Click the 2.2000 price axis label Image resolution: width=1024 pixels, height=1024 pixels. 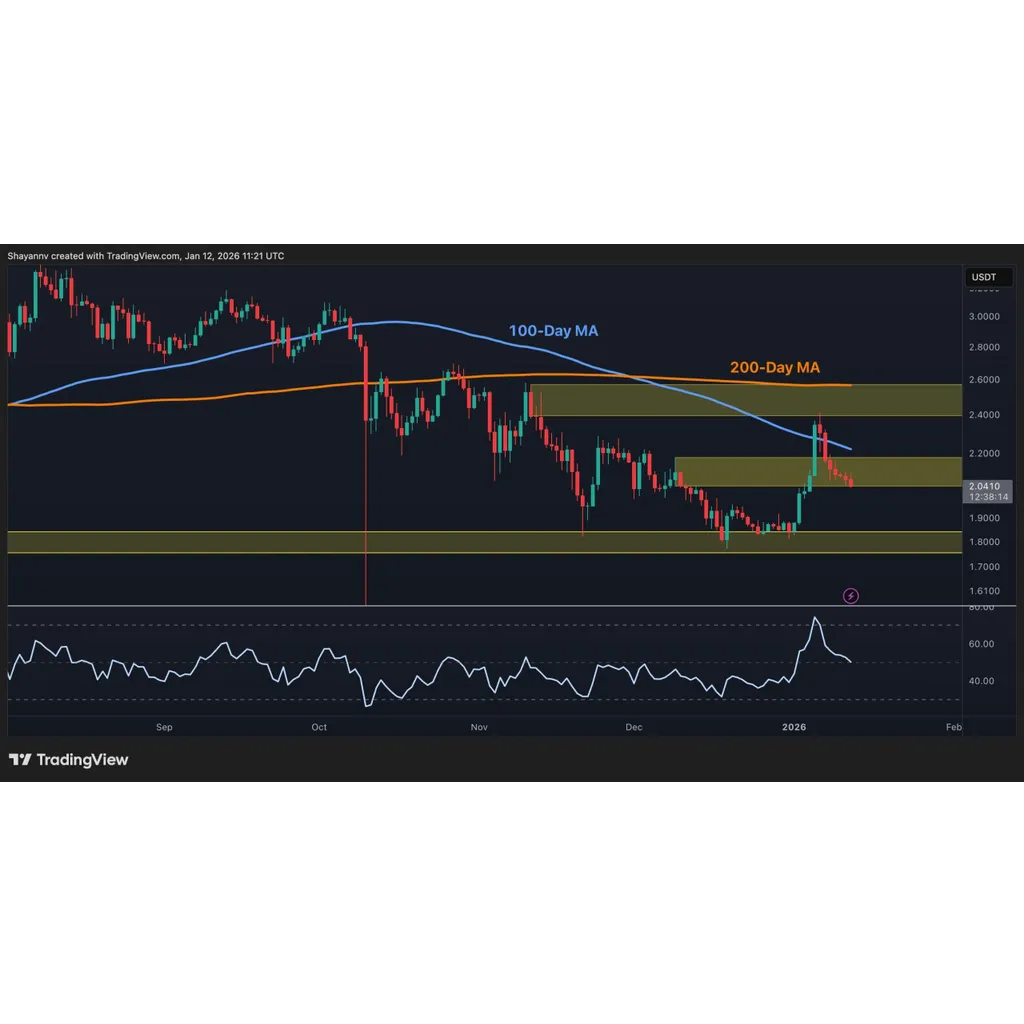(984, 454)
